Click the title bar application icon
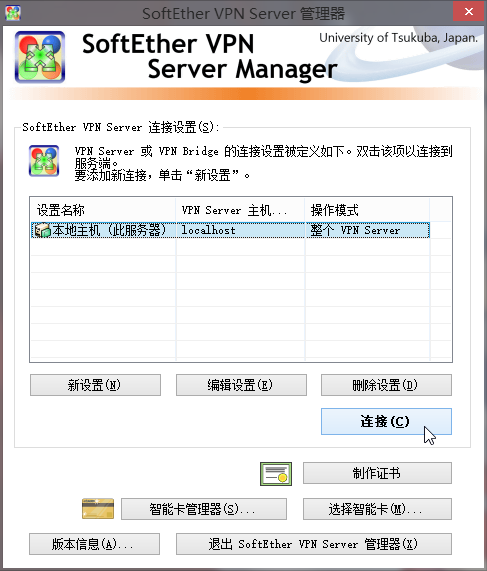 click(13, 13)
